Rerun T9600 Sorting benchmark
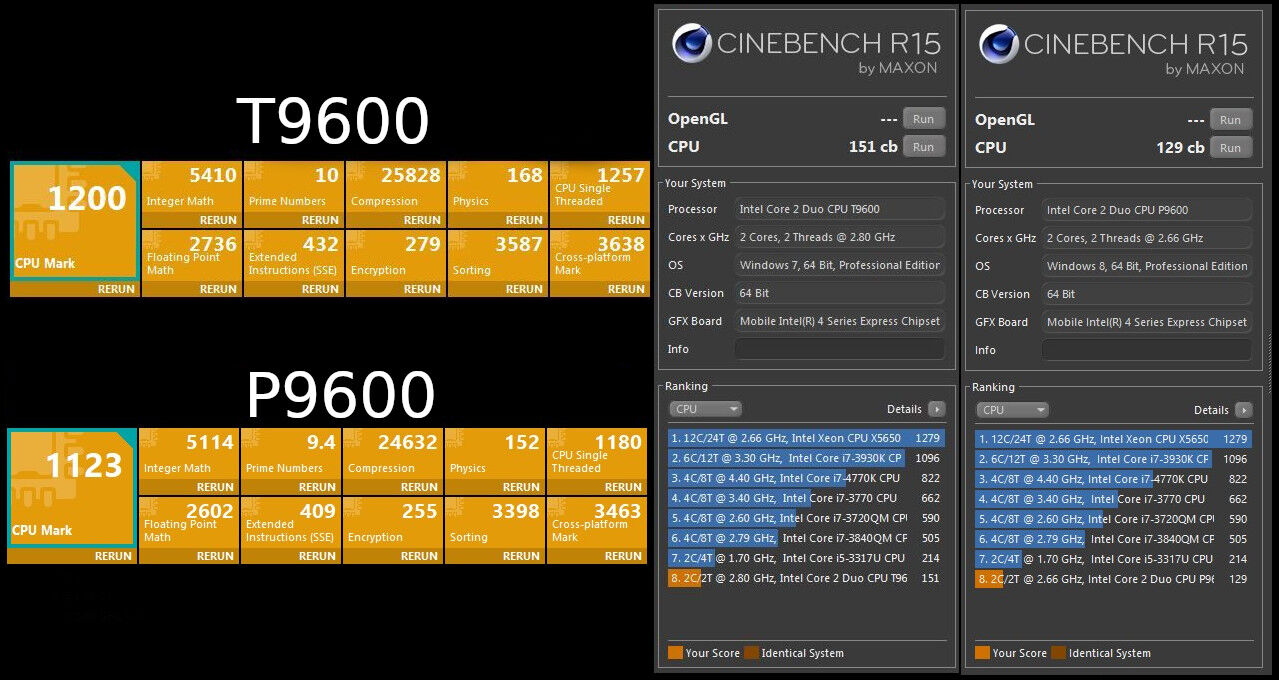Image resolution: width=1279 pixels, height=680 pixels. pyautogui.click(x=524, y=289)
